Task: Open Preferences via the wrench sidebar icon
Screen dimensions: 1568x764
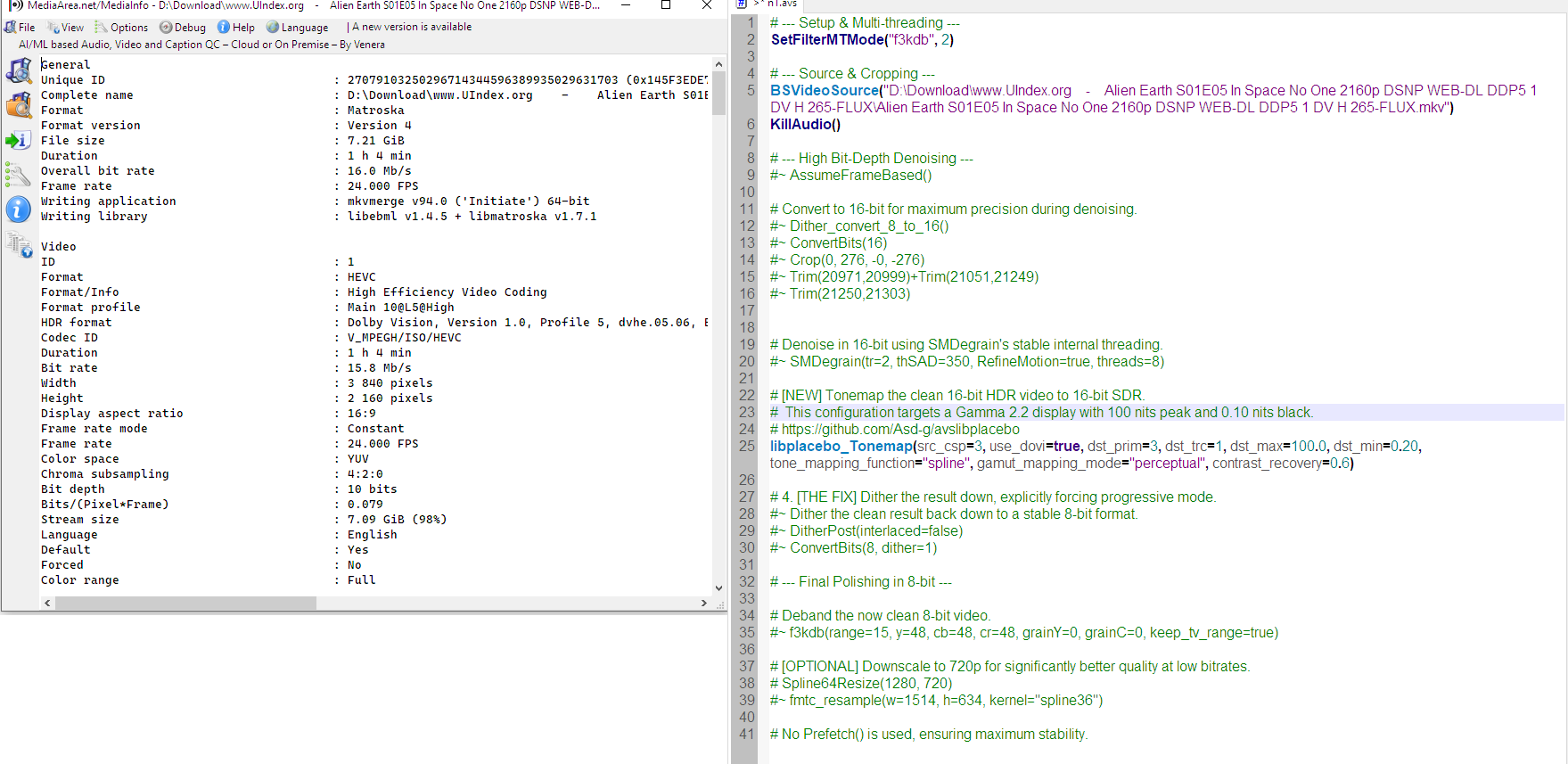Action: click(x=19, y=175)
